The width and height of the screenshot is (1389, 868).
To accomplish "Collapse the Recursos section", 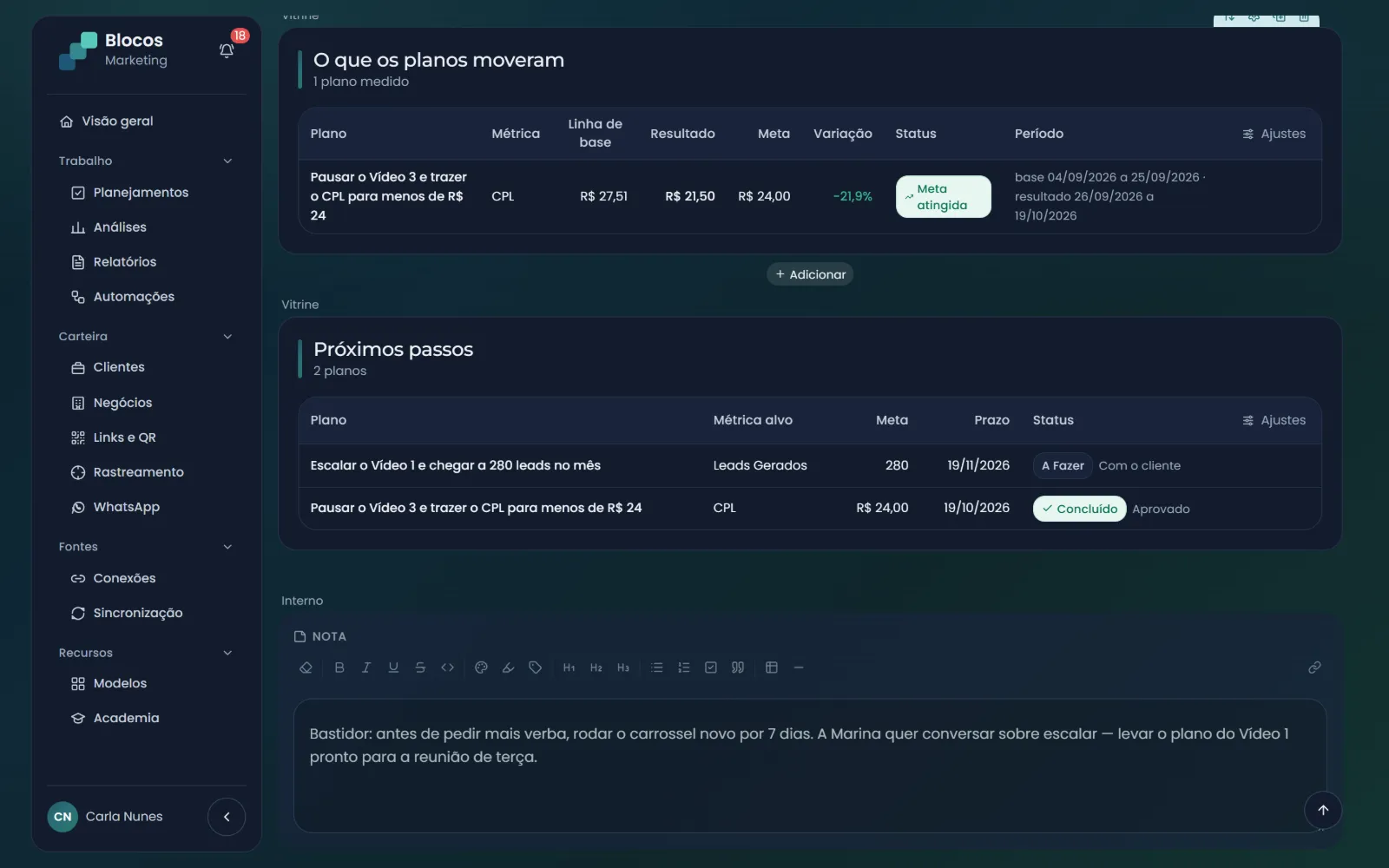I will click(x=227, y=653).
